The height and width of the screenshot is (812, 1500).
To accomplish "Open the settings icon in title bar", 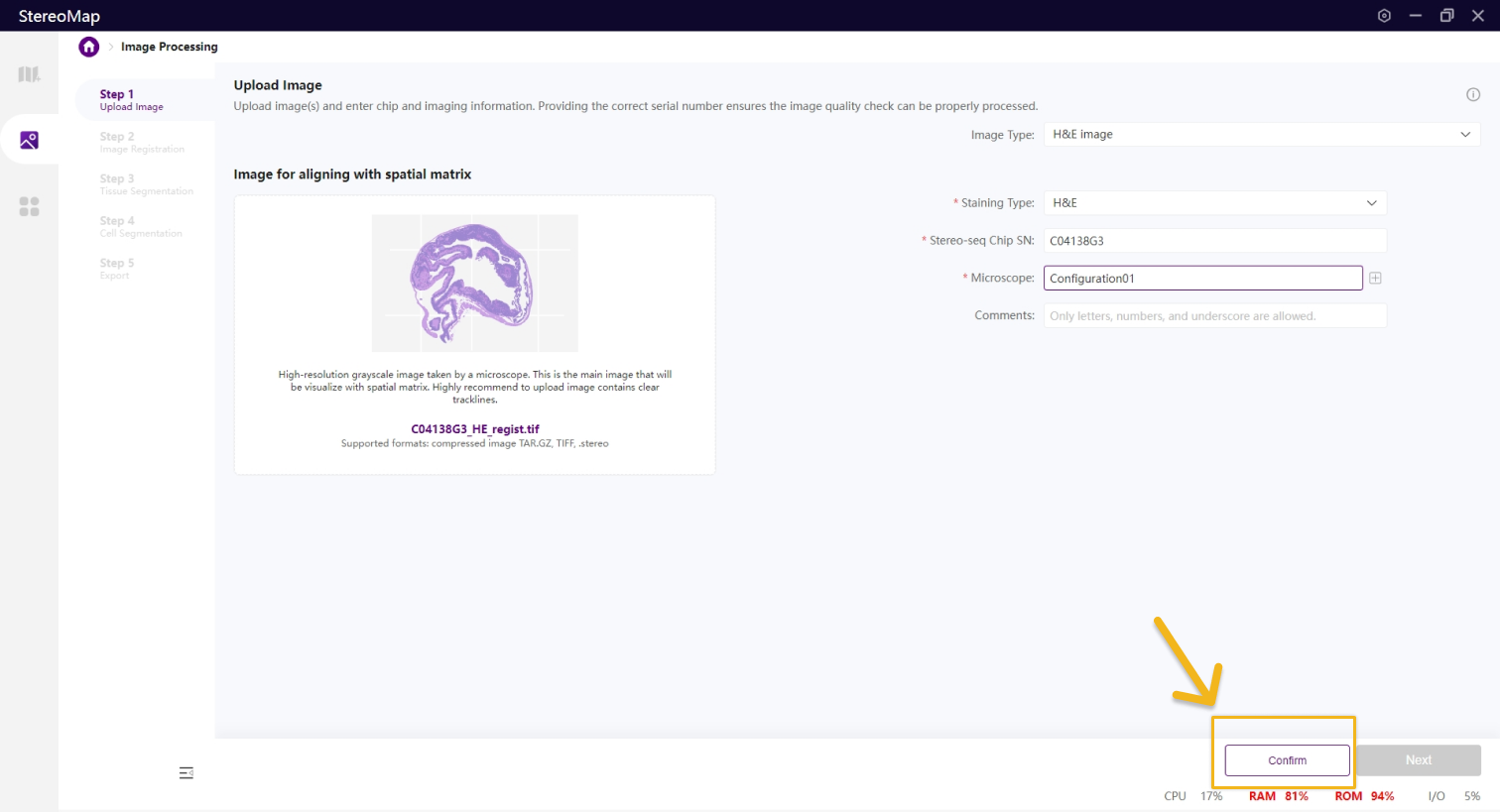I will point(1384,16).
